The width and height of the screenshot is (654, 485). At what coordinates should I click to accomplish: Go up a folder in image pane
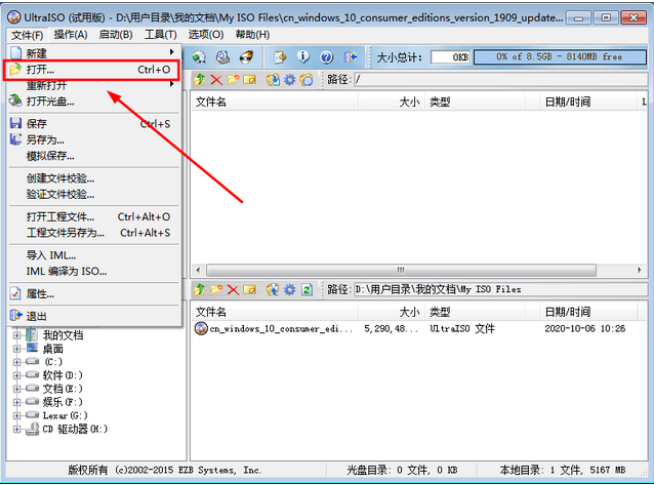[199, 79]
